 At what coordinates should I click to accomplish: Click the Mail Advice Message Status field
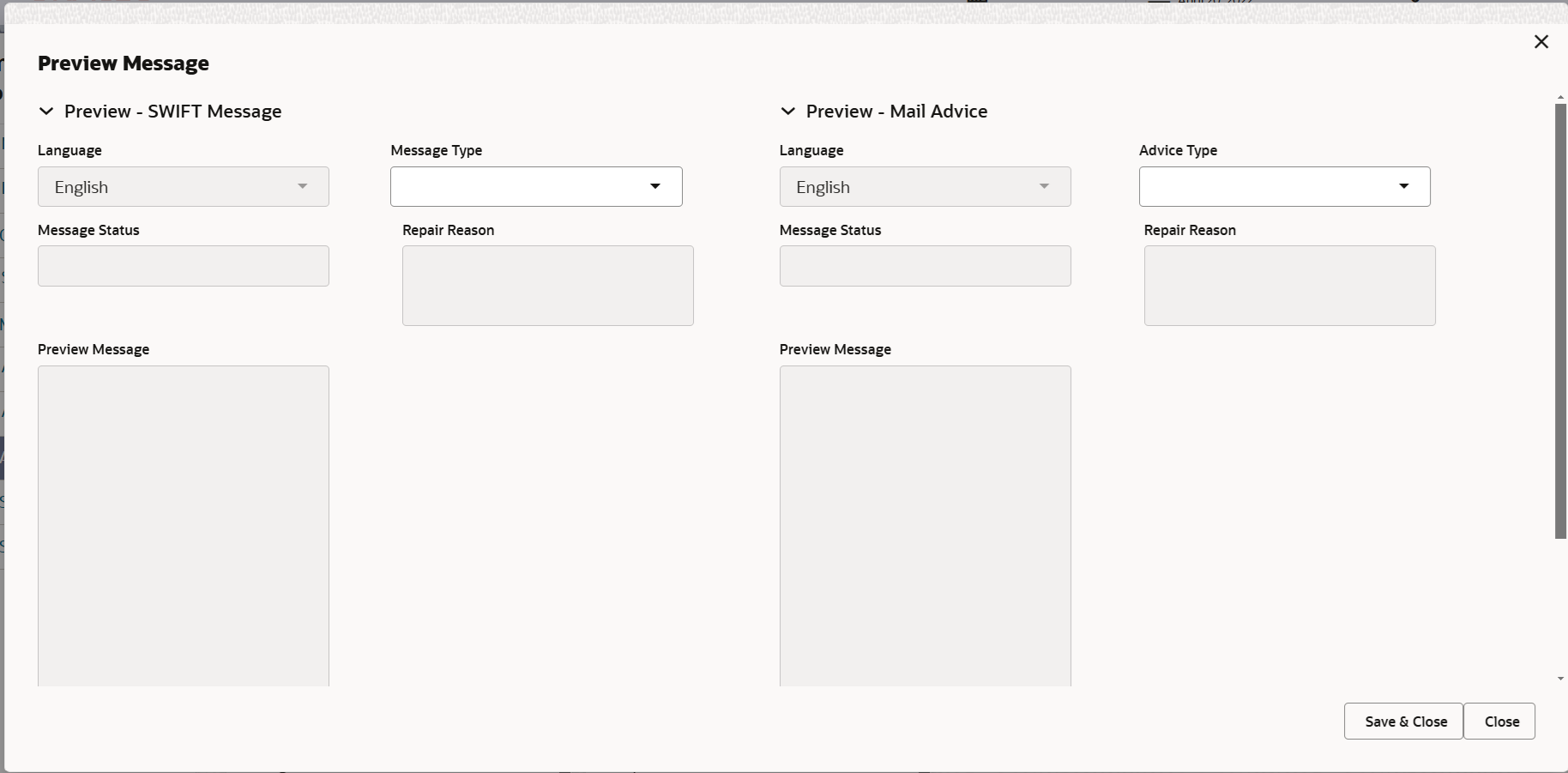pyautogui.click(x=925, y=266)
